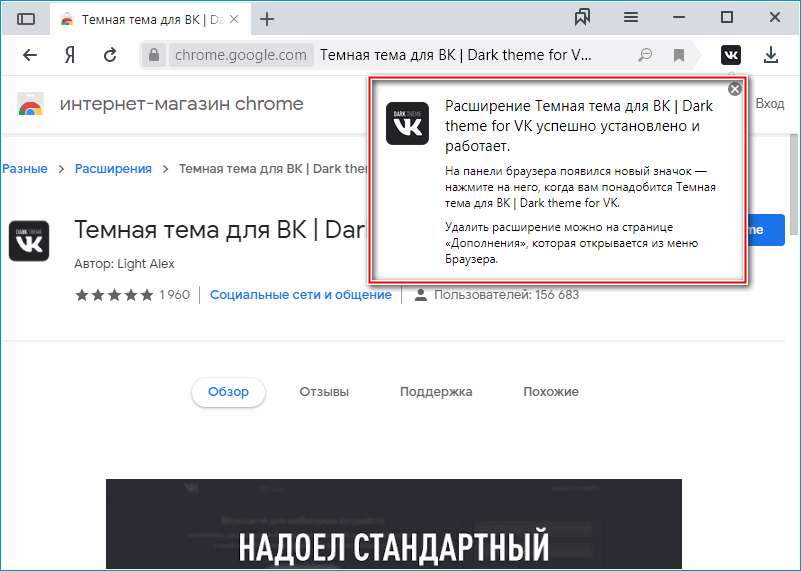Open the 'Разные' breadcrumb link
Screen dimensions: 801x571
tap(25, 169)
